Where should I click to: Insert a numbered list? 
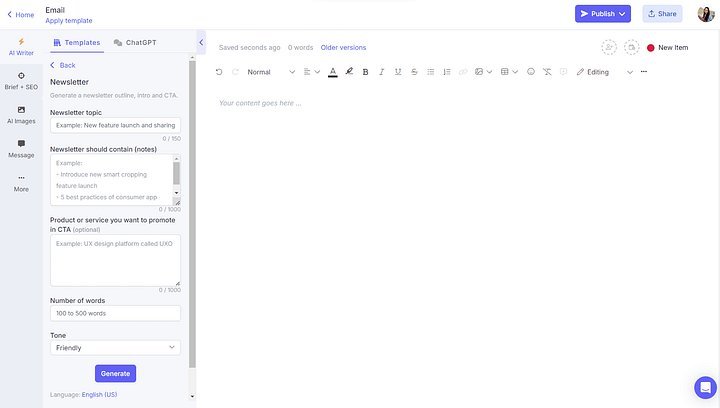447,72
